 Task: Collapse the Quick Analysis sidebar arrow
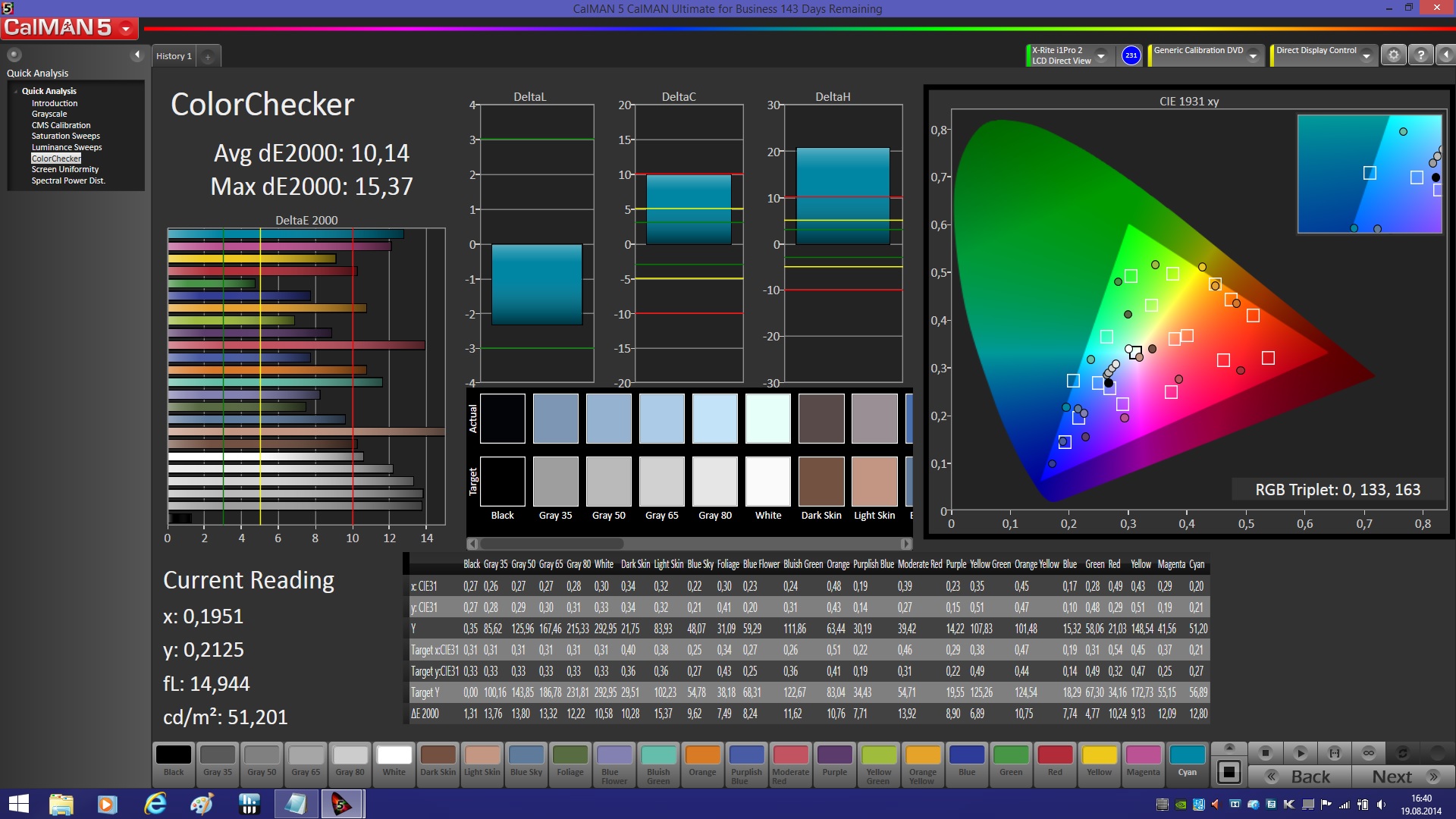click(137, 55)
